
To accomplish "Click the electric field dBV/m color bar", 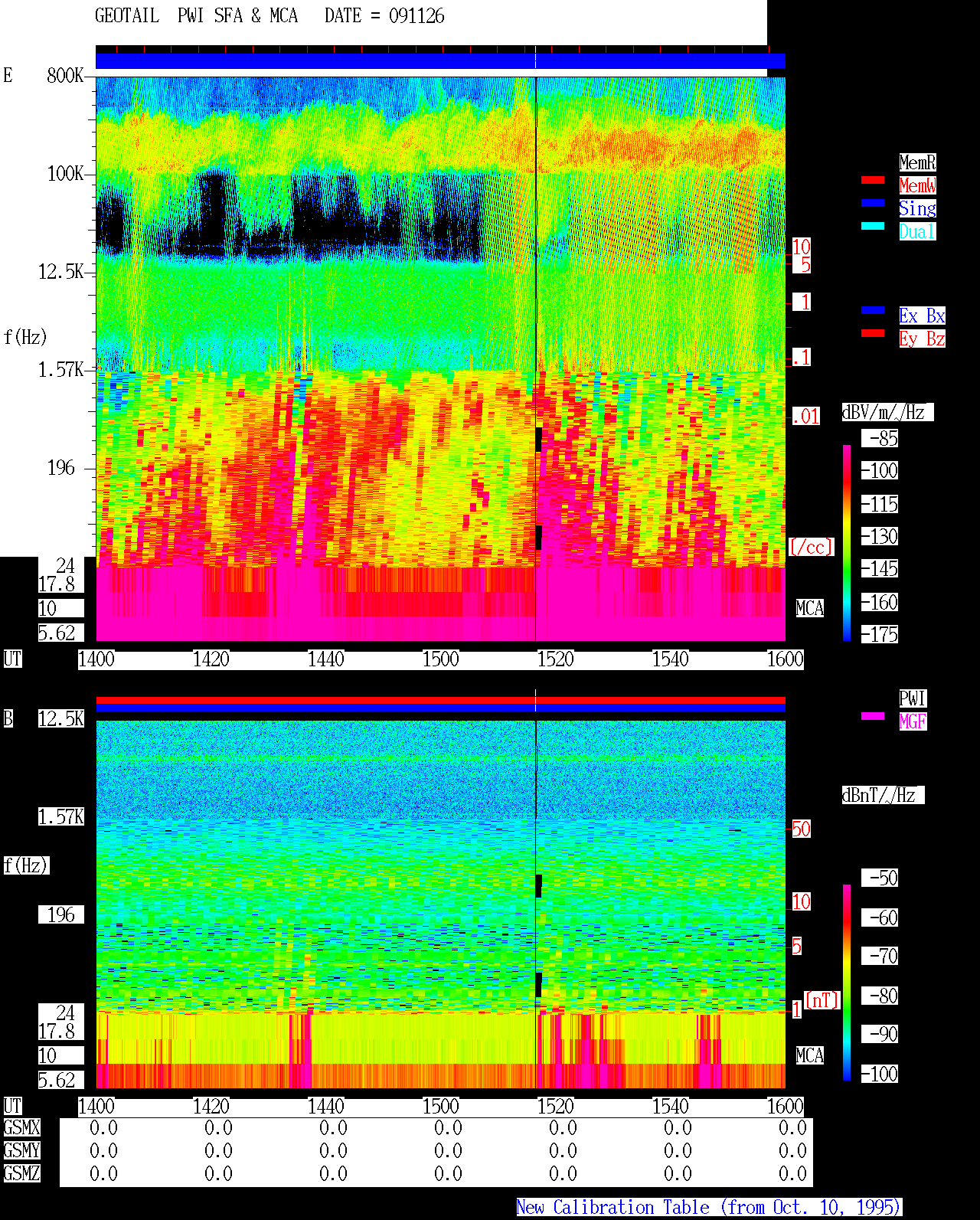I will [x=847, y=542].
